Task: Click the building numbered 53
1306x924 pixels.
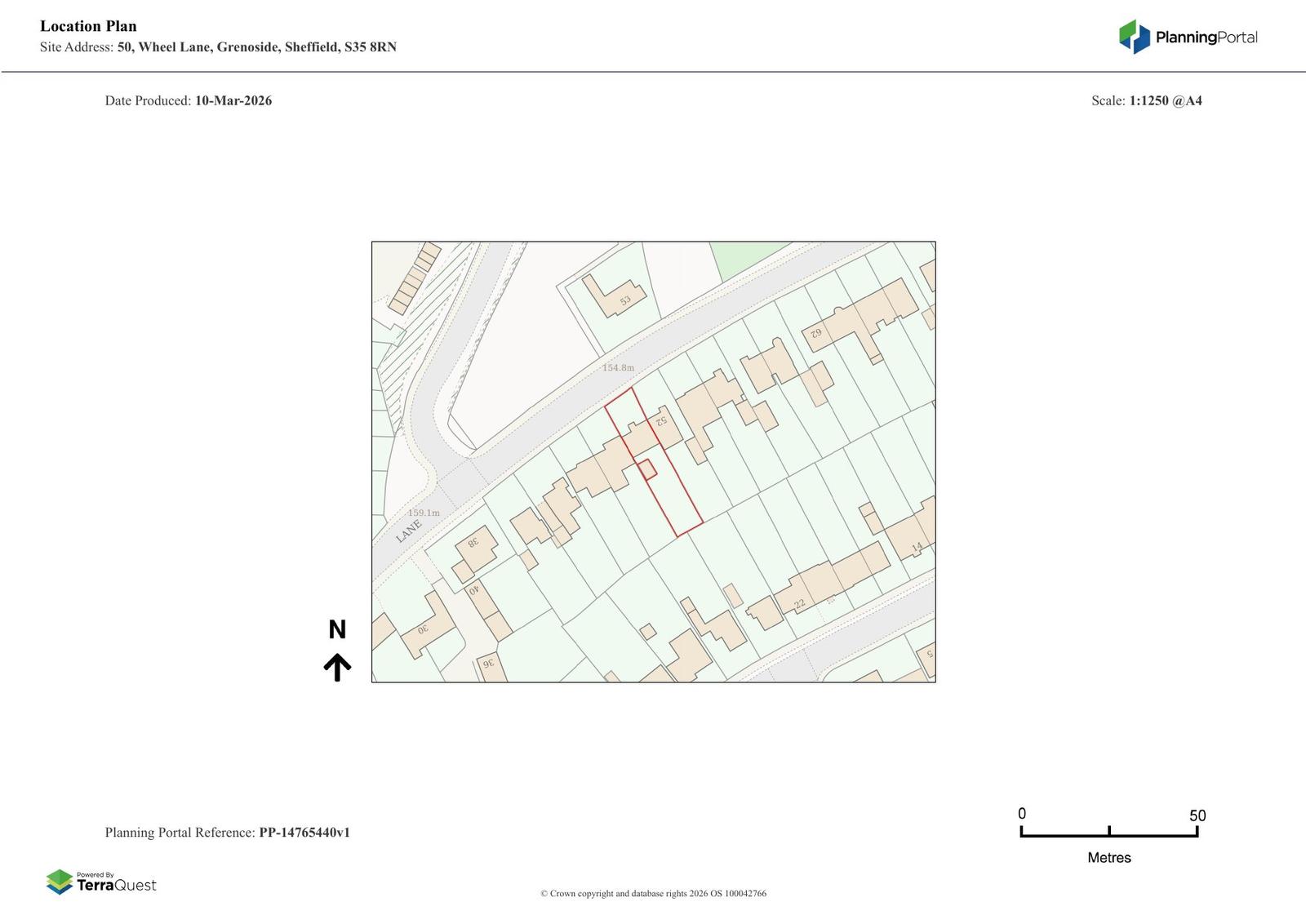Action: [x=611, y=298]
